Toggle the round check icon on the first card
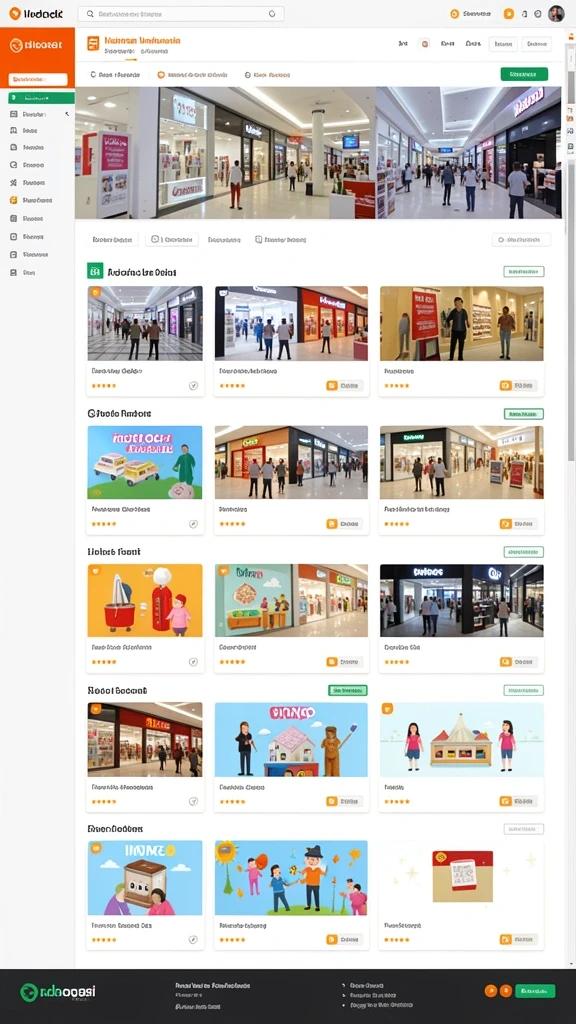This screenshot has height=1024, width=576. pos(193,386)
